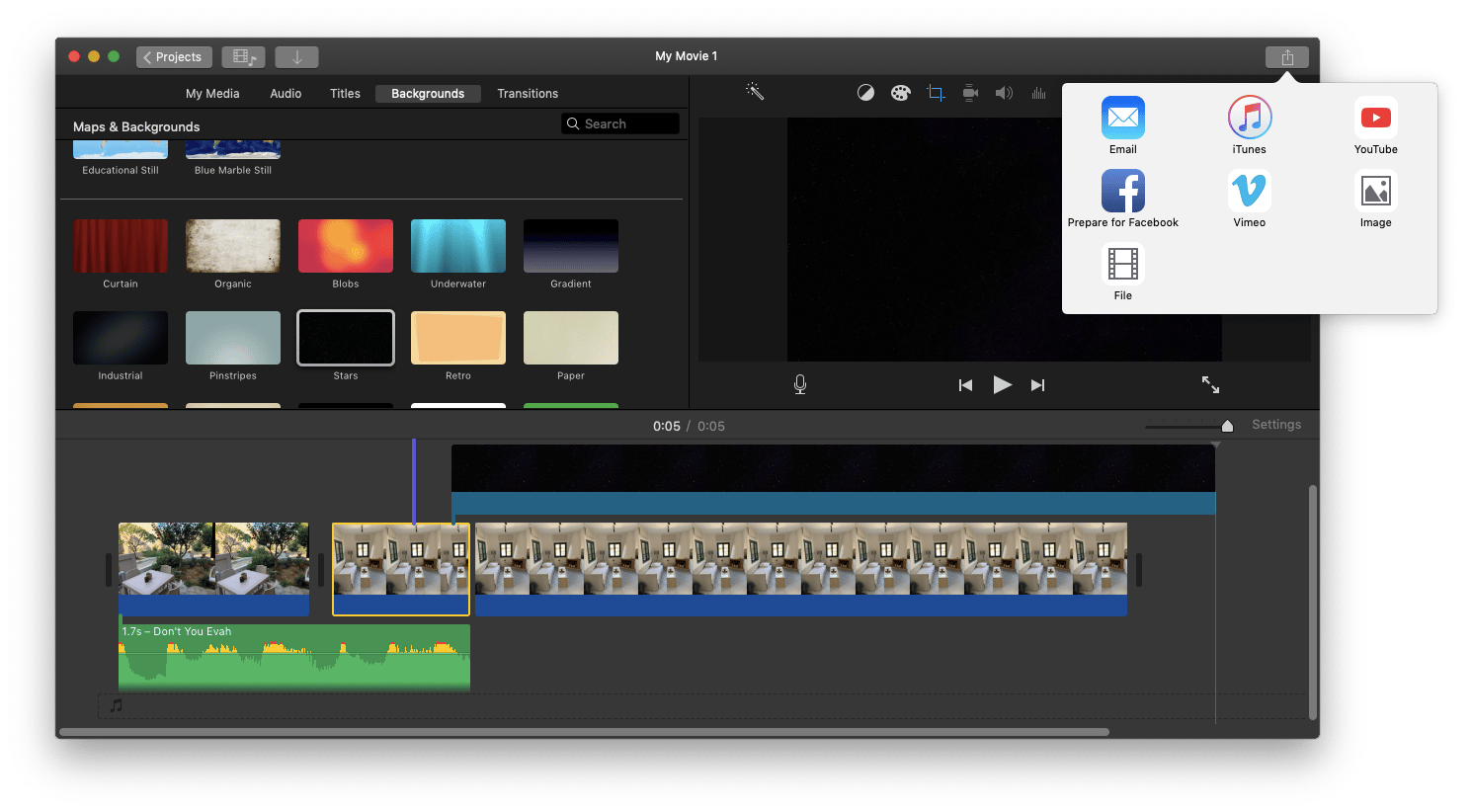Share movie via Email
1473x812 pixels.
[x=1122, y=125]
